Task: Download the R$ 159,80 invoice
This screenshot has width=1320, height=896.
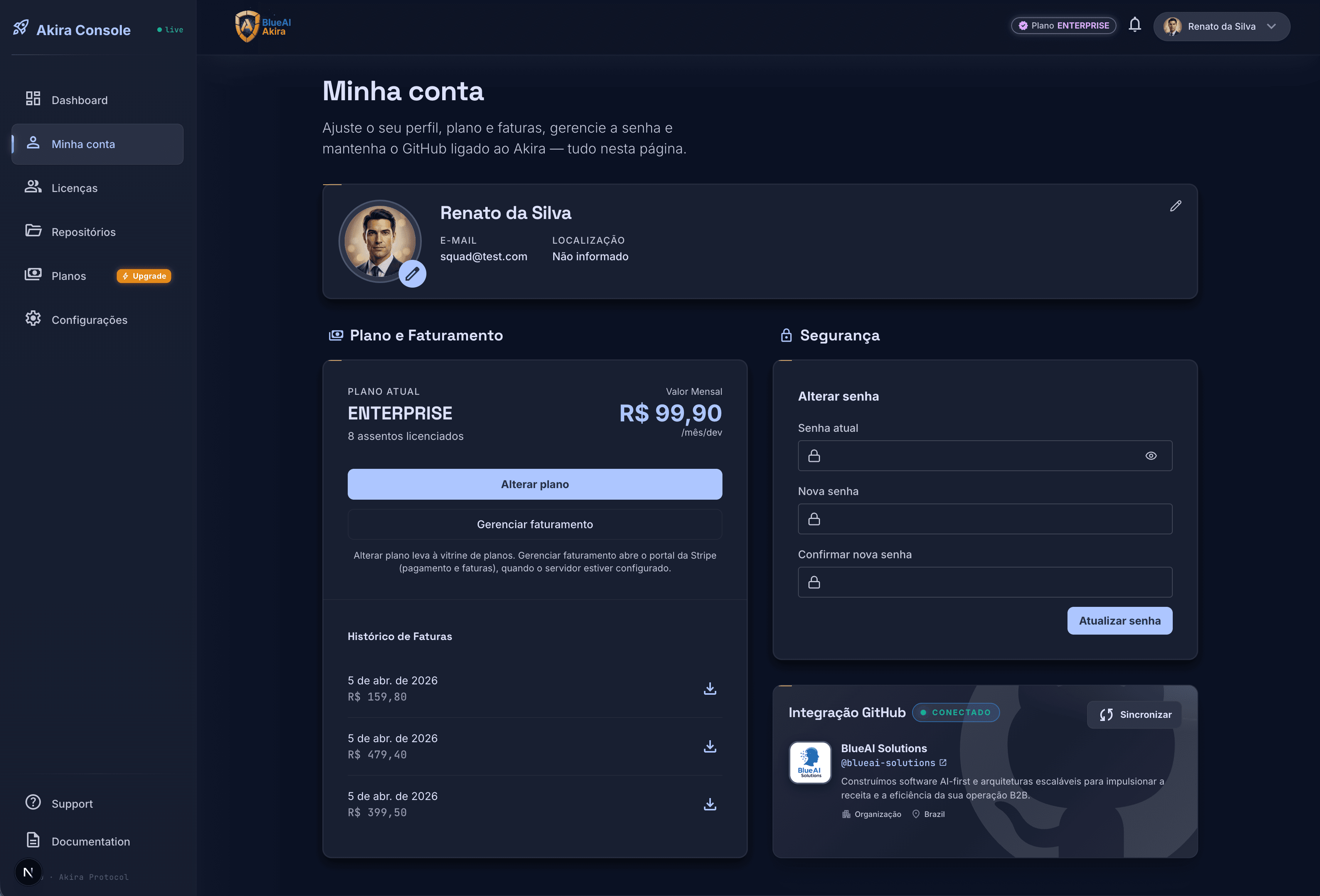Action: (709, 689)
